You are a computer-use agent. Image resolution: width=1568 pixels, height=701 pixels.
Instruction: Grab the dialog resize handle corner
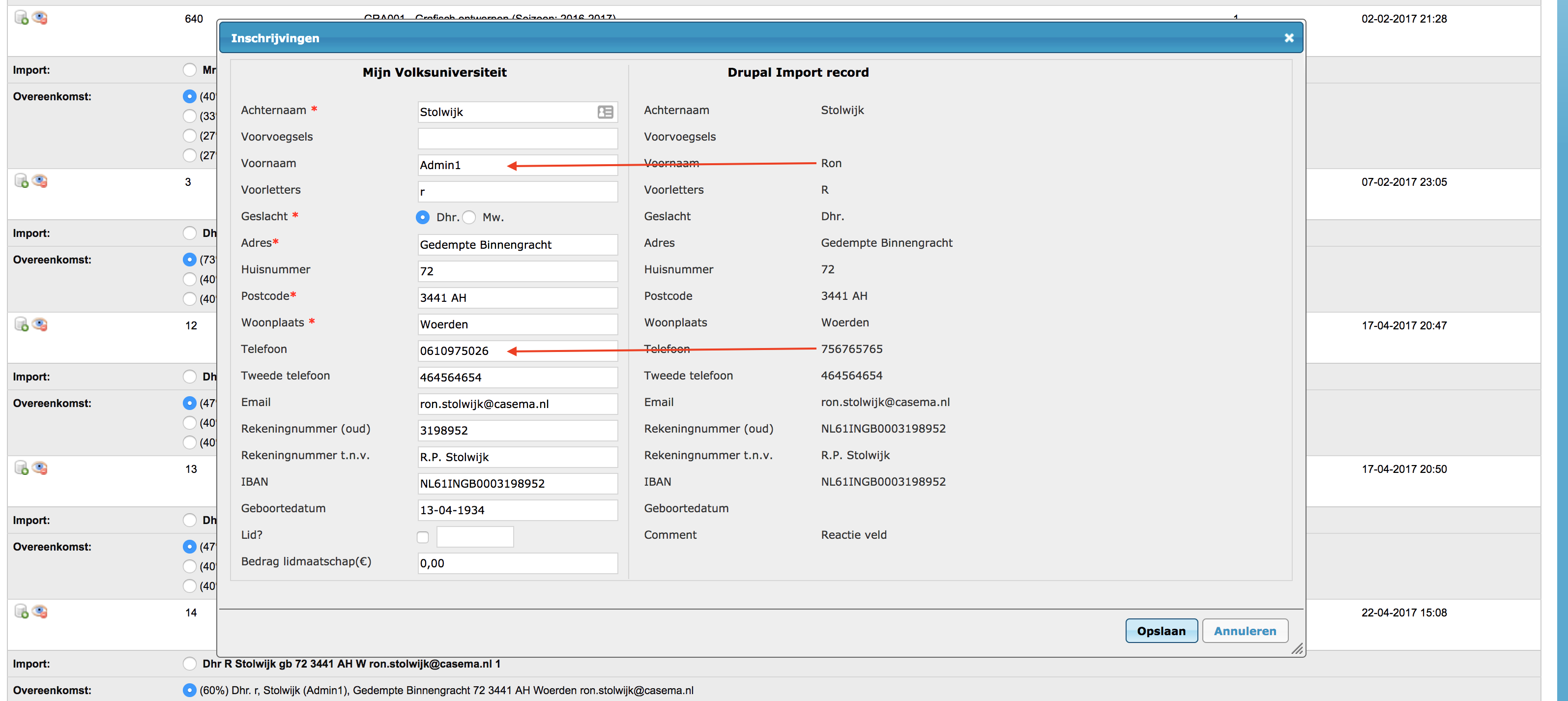[1297, 649]
